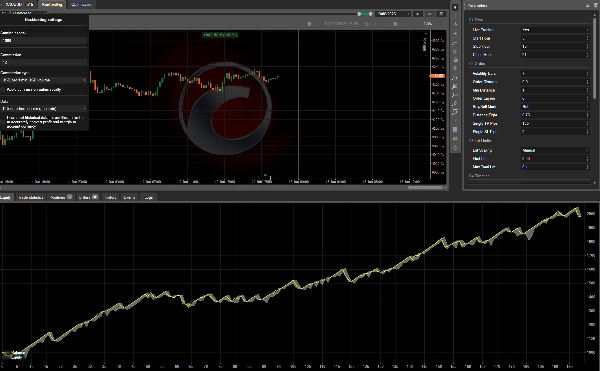This screenshot has height=371, width=600.
Task: Click the stepper of the third parameter in first group
Action: tap(587, 47)
